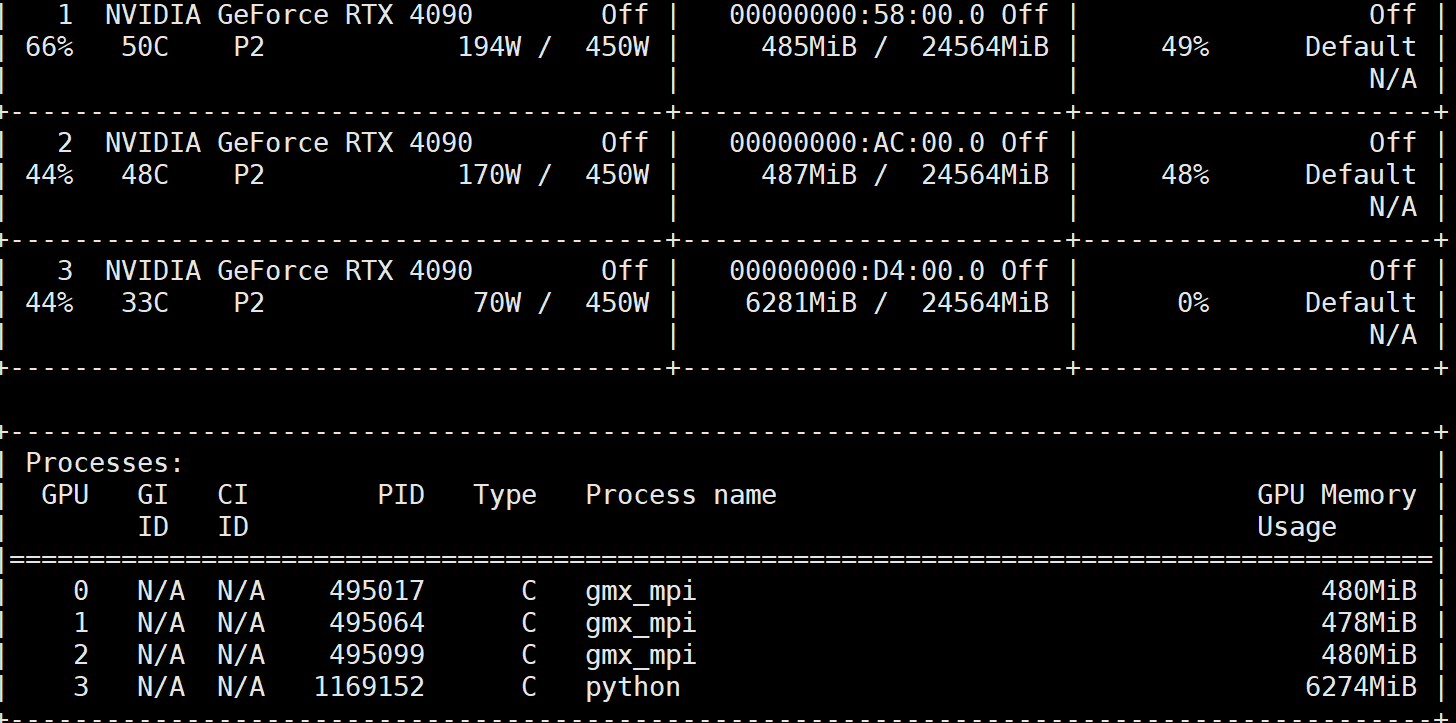Click the 50C temperature reading

[x=145, y=47]
